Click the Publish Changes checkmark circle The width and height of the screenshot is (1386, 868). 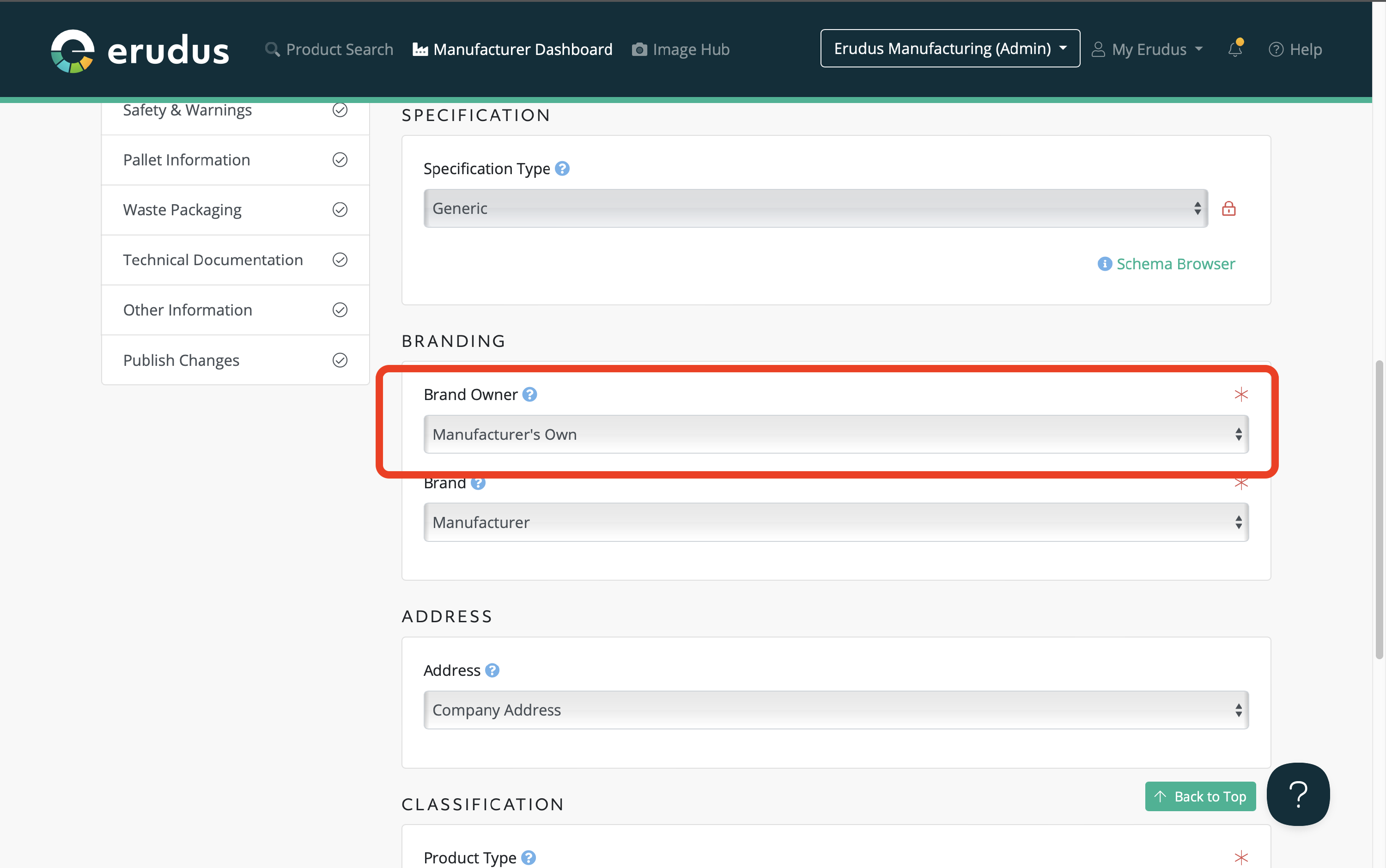340,360
